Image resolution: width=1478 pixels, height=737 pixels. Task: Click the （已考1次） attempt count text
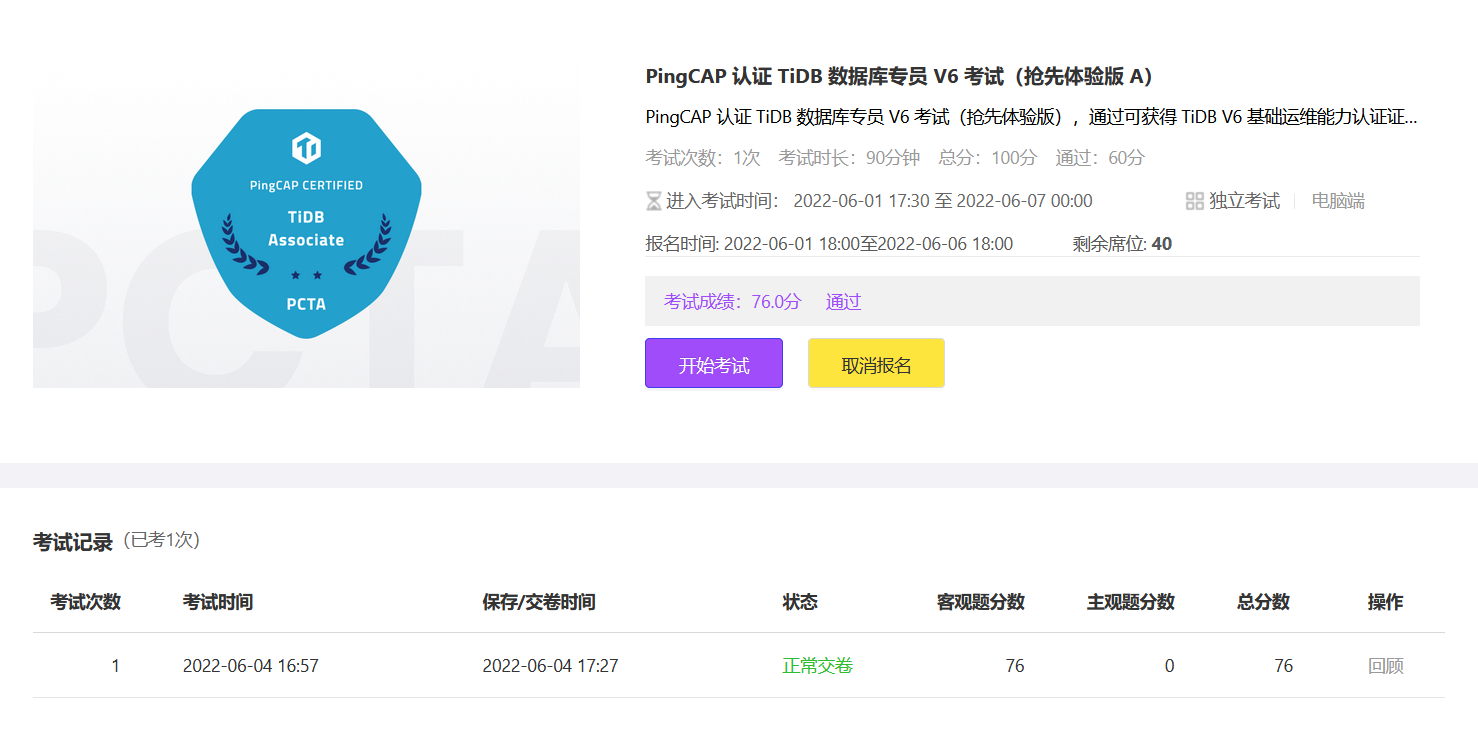(x=162, y=540)
